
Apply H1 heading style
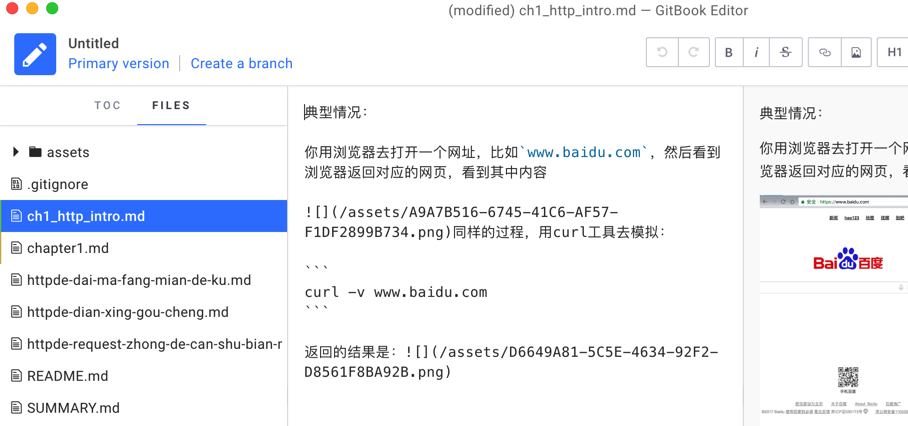[894, 53]
